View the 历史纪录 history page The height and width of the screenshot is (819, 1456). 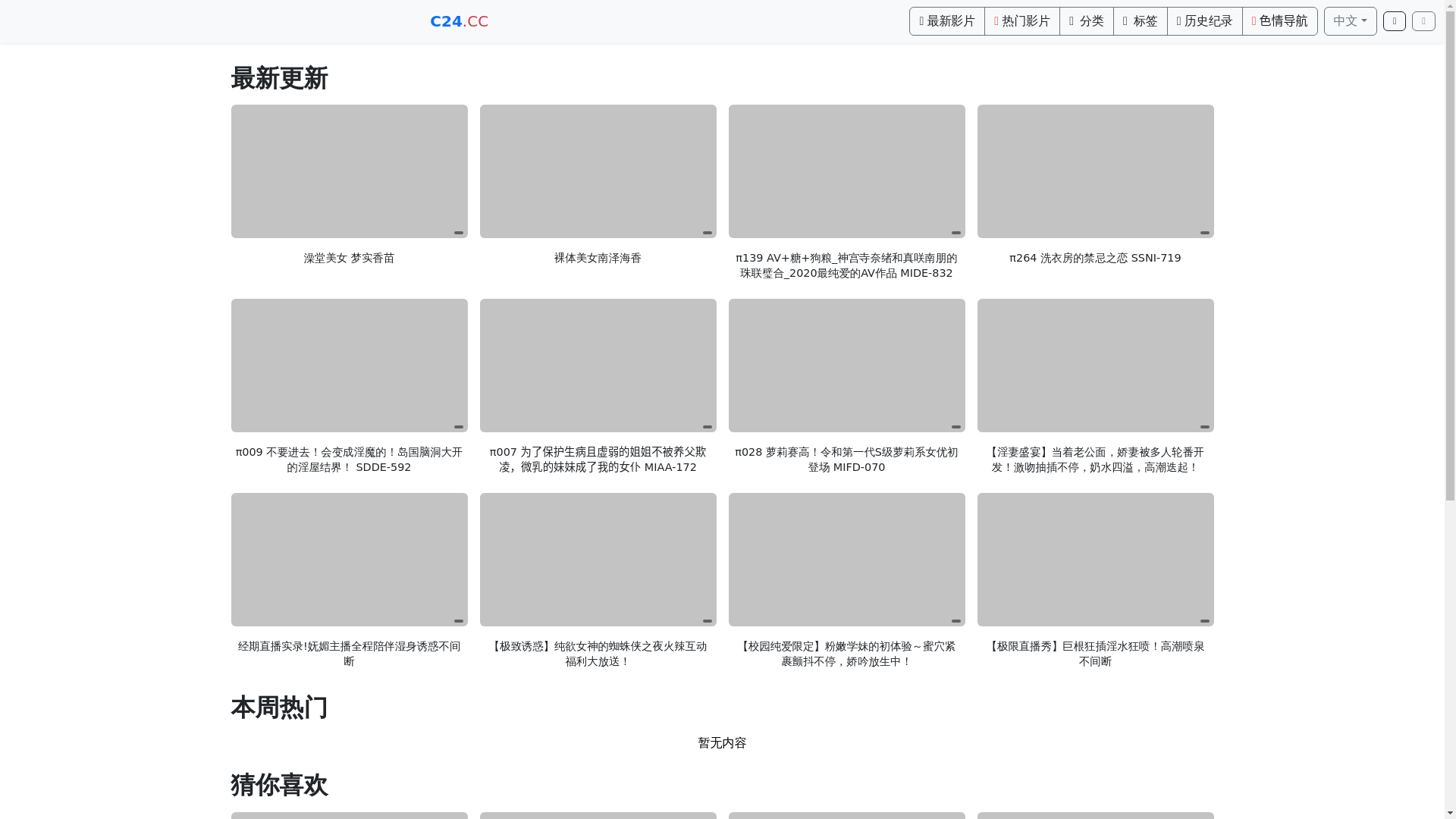point(1205,21)
